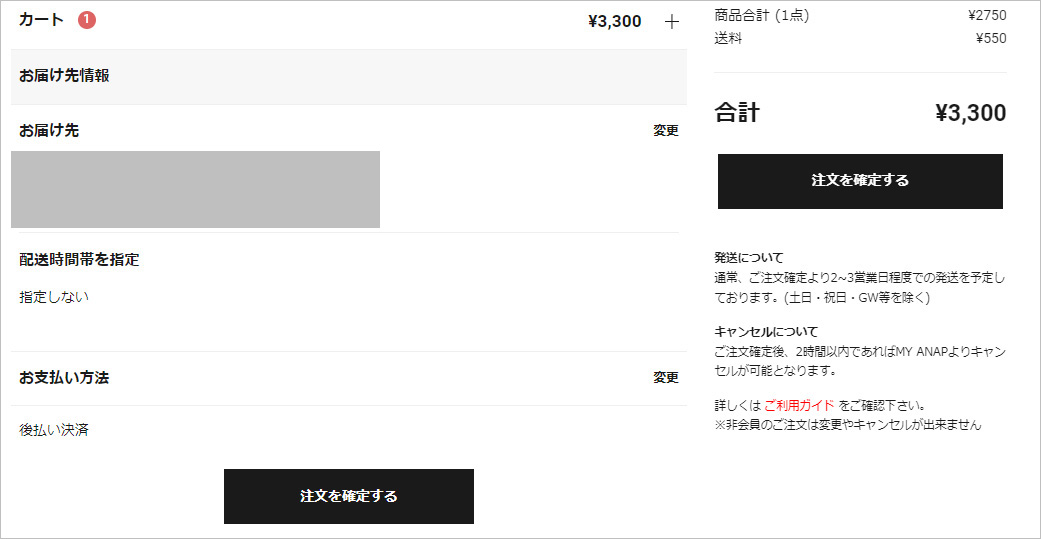Click the お支払い方法 heading
Image resolution: width=1041 pixels, height=539 pixels.
point(64,377)
